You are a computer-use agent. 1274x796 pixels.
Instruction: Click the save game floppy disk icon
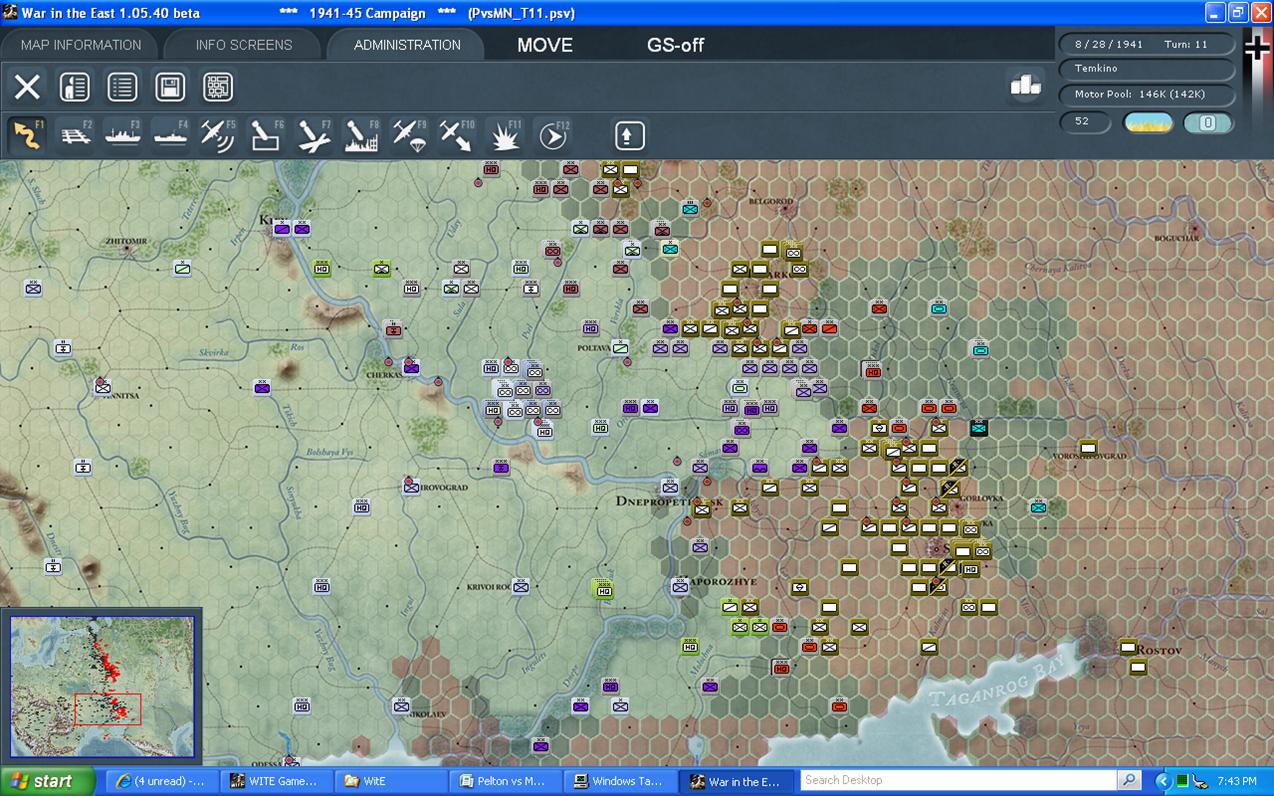pos(170,87)
